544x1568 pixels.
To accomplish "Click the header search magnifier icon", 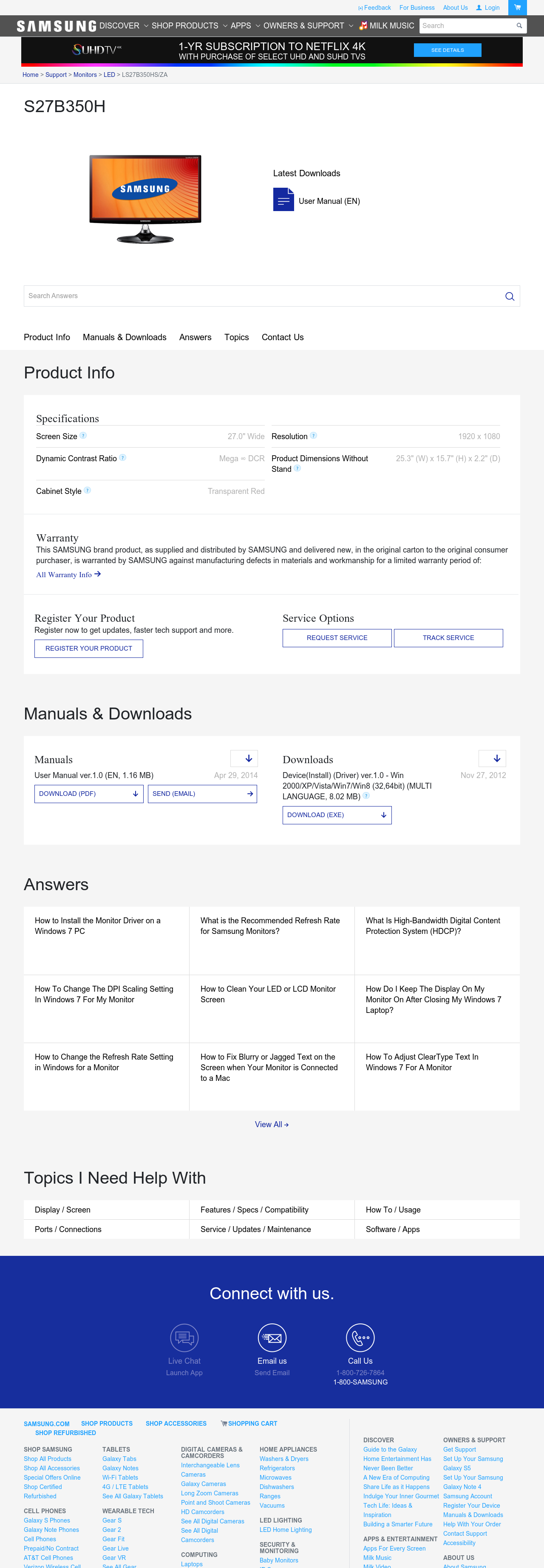I will tap(519, 25).
